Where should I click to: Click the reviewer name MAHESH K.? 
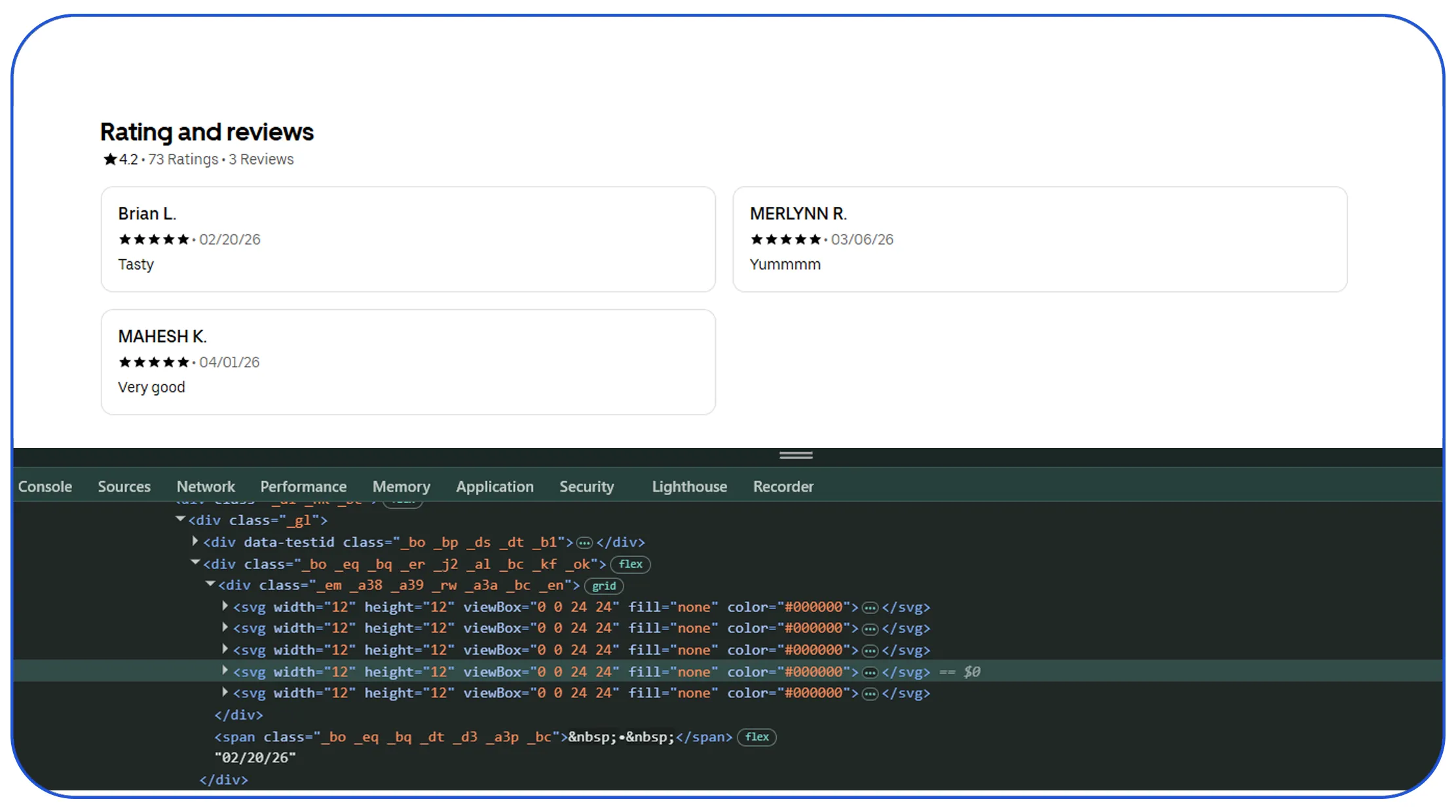coord(162,337)
